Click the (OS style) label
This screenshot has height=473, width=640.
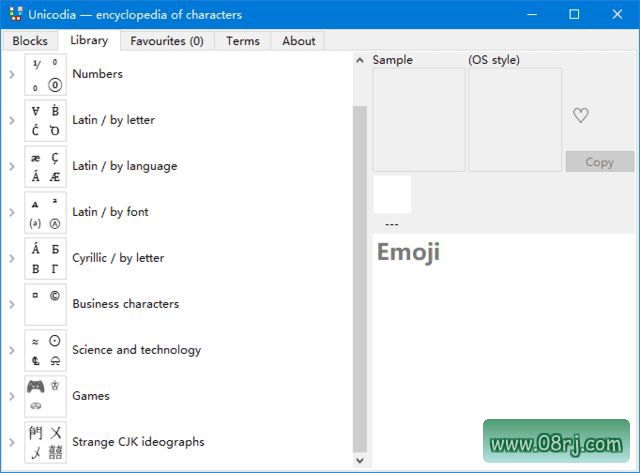click(494, 60)
